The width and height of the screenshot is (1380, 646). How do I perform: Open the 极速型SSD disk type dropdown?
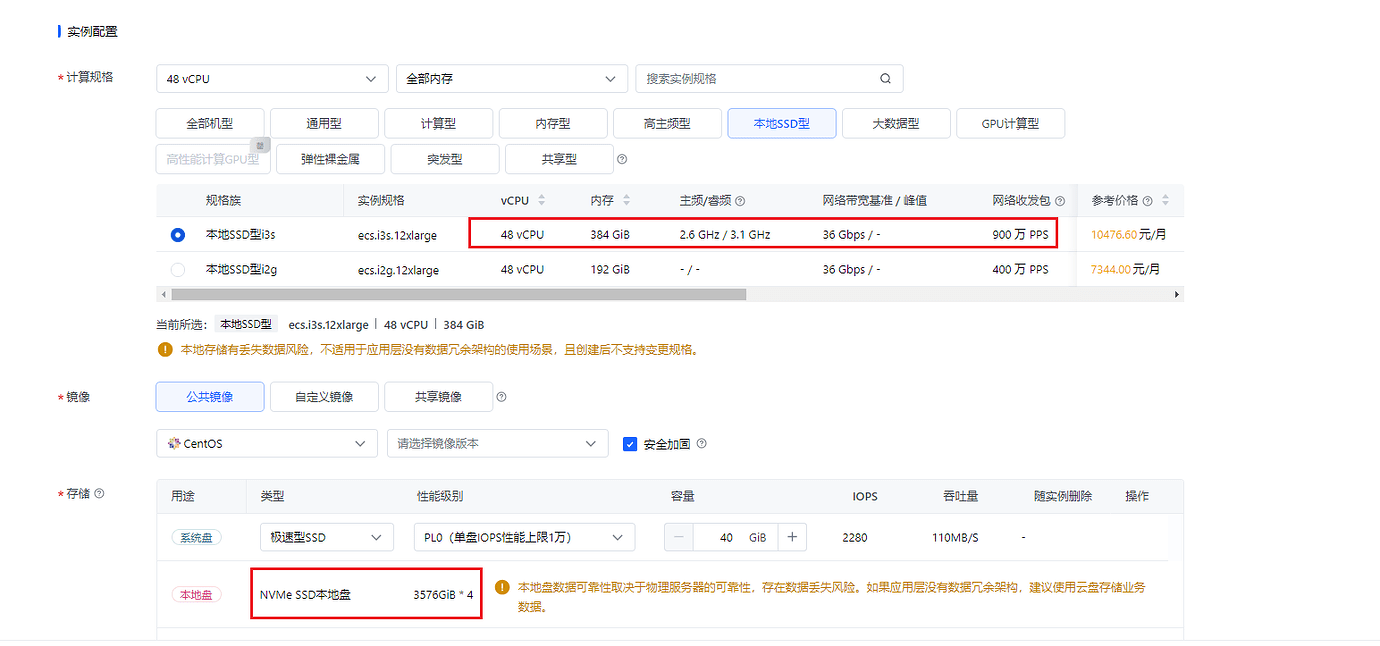(326, 537)
